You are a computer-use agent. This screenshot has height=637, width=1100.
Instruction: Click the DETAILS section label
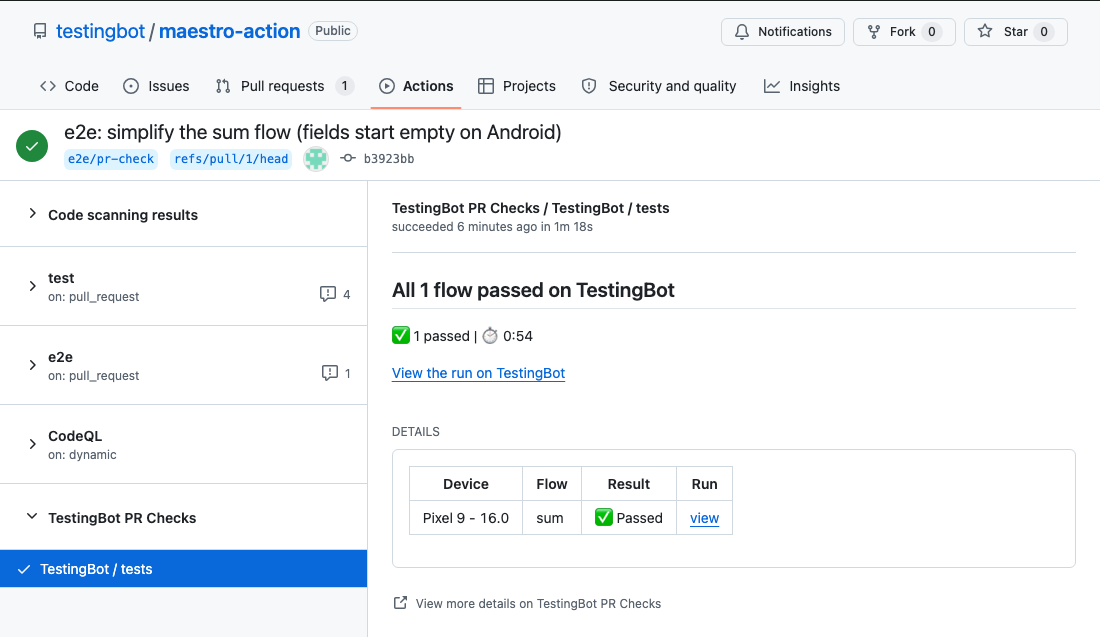(x=416, y=432)
